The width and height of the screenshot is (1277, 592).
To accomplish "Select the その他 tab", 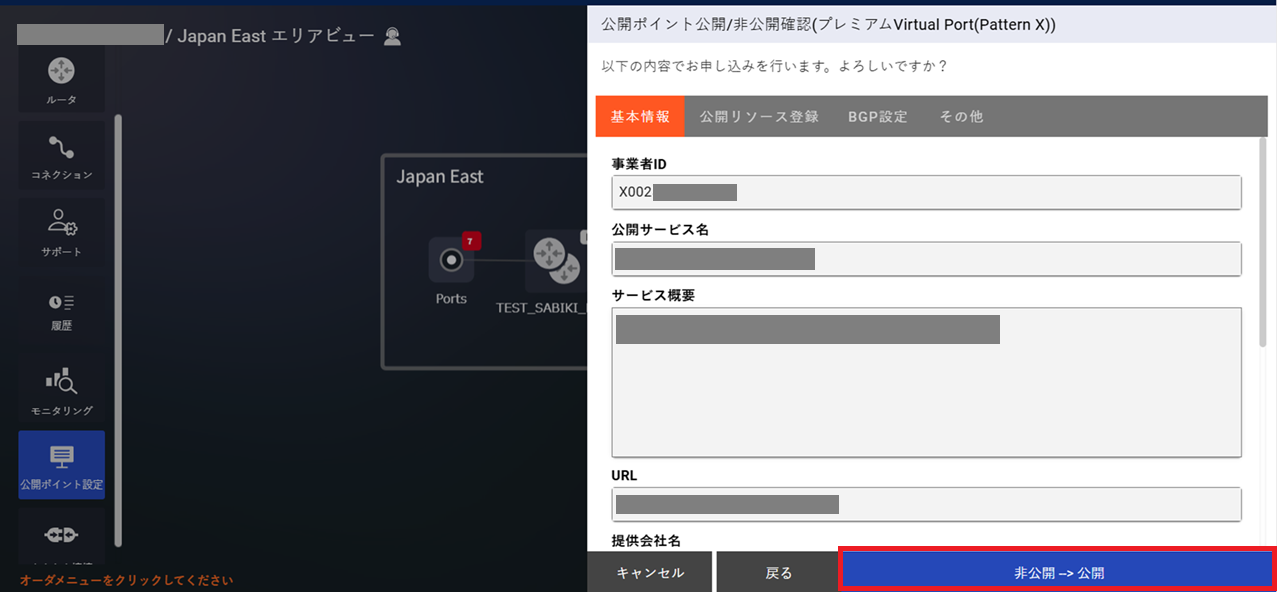I will tap(960, 116).
